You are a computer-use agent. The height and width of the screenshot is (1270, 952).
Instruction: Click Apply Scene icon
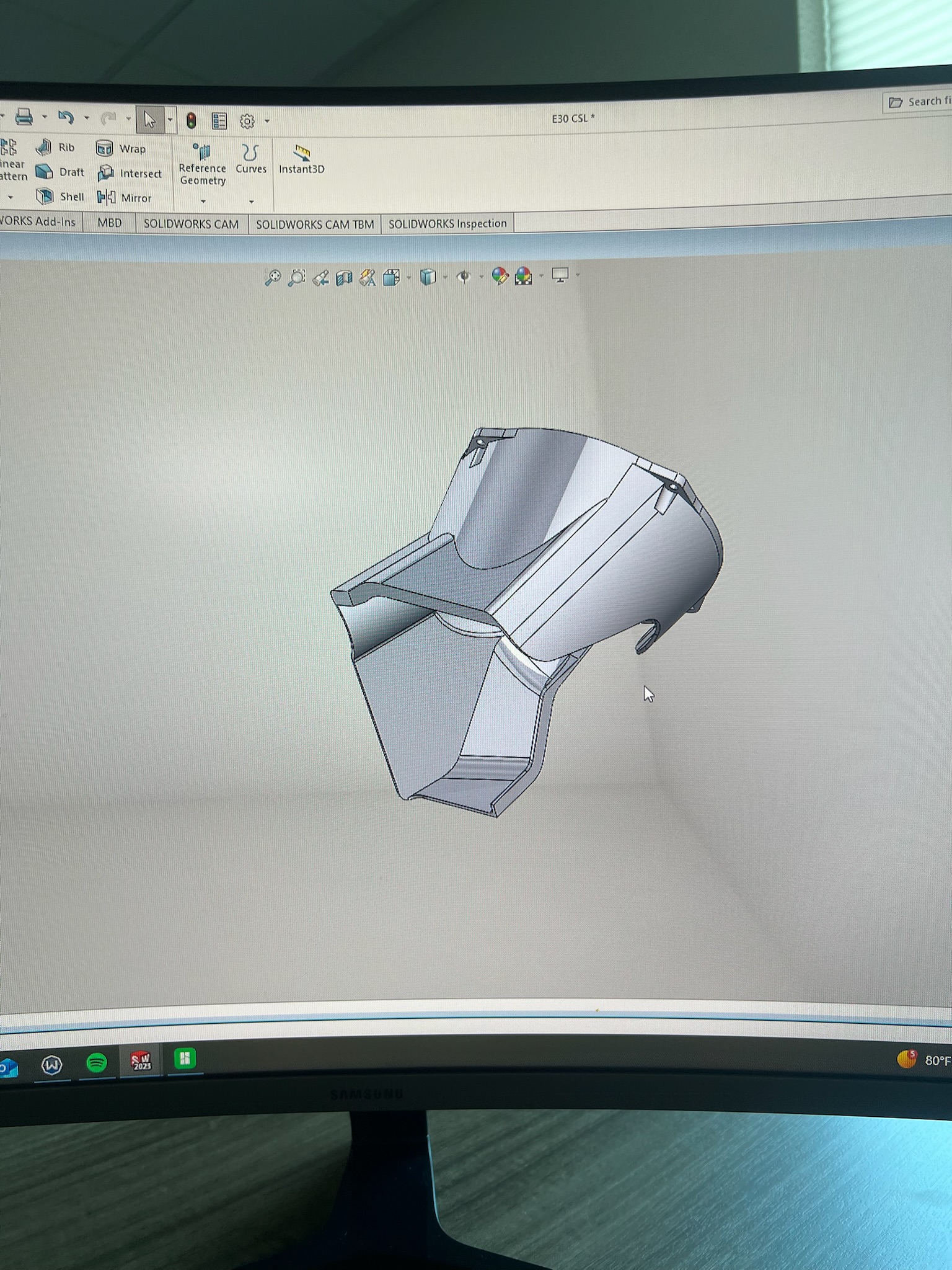click(x=524, y=275)
